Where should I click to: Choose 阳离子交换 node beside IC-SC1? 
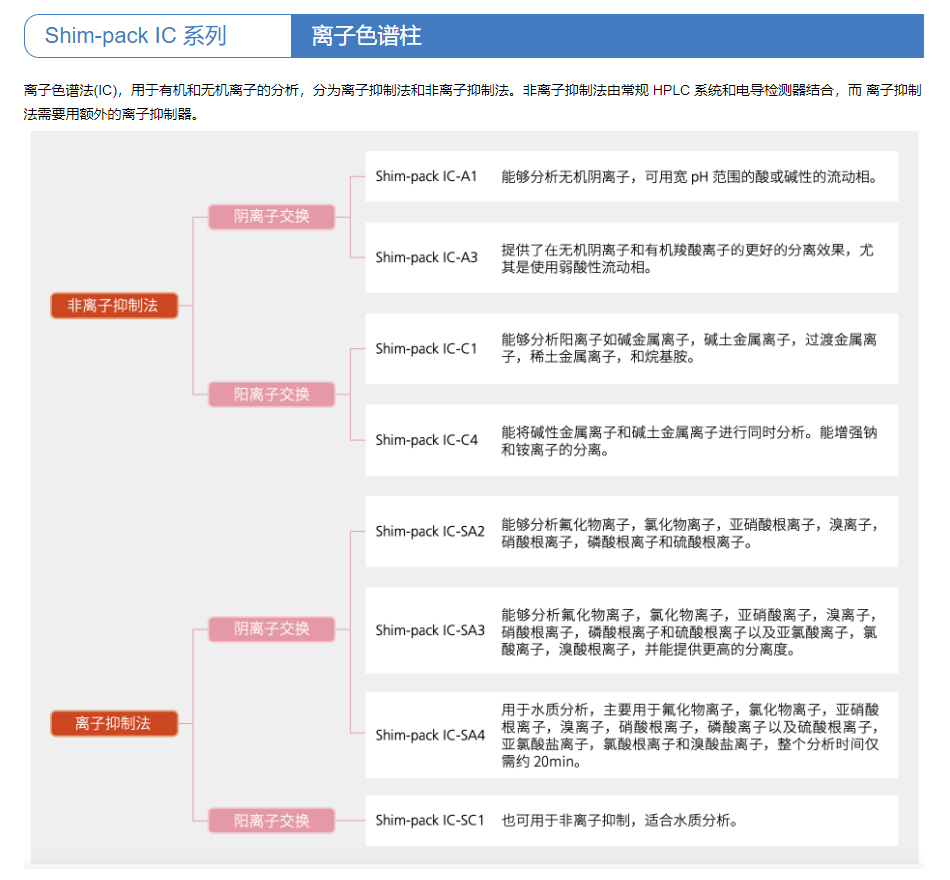click(272, 821)
